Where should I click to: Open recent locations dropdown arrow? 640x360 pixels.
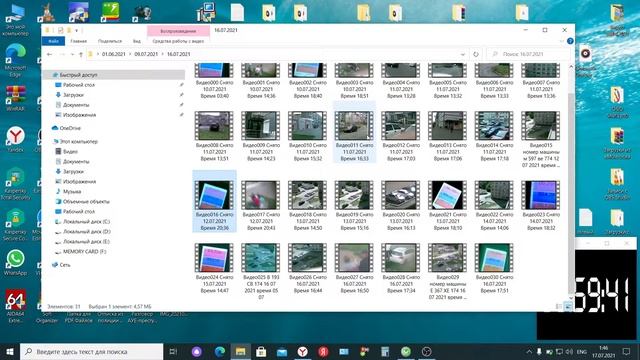tap(72, 54)
